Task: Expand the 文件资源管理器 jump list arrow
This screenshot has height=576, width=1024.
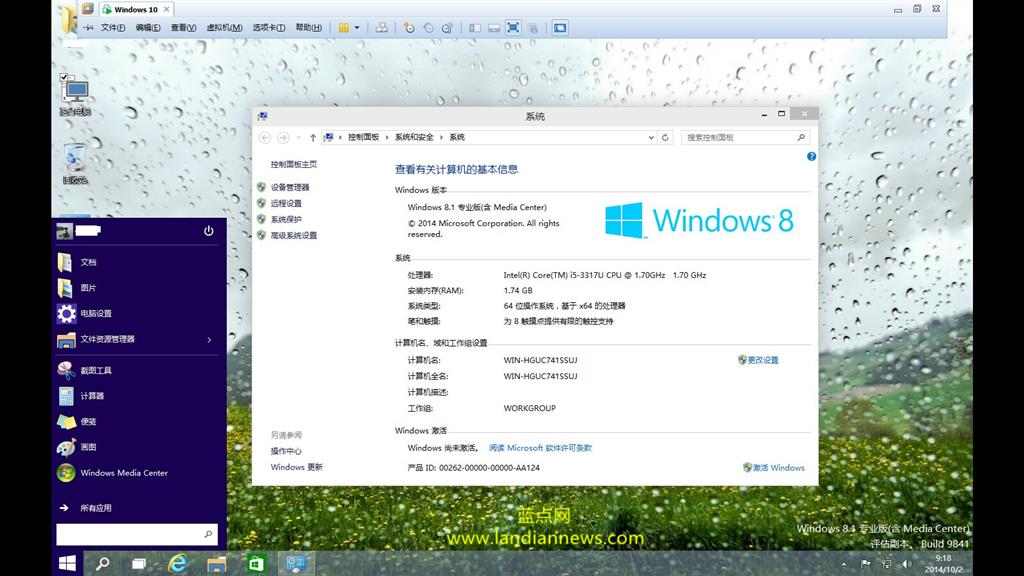Action: pyautogui.click(x=209, y=340)
